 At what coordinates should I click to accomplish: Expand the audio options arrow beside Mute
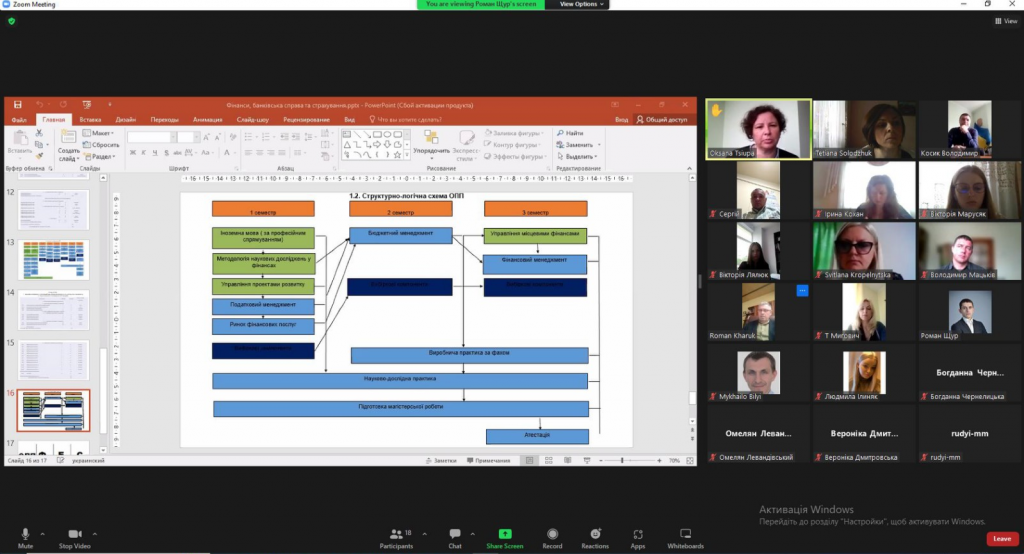click(x=43, y=533)
